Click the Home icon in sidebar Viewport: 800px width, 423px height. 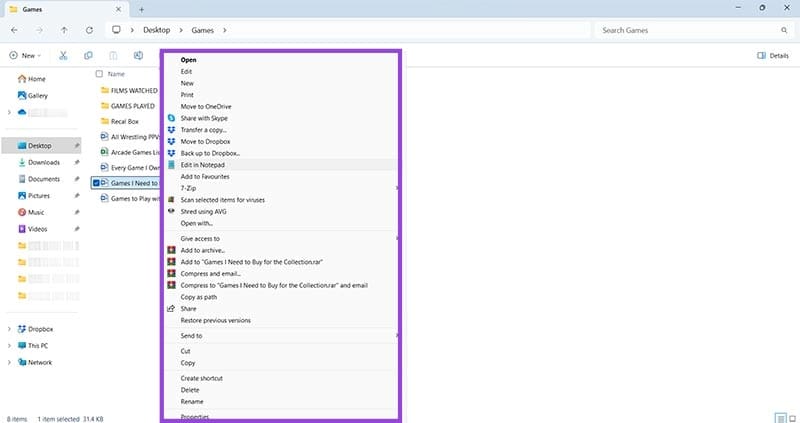[22, 79]
